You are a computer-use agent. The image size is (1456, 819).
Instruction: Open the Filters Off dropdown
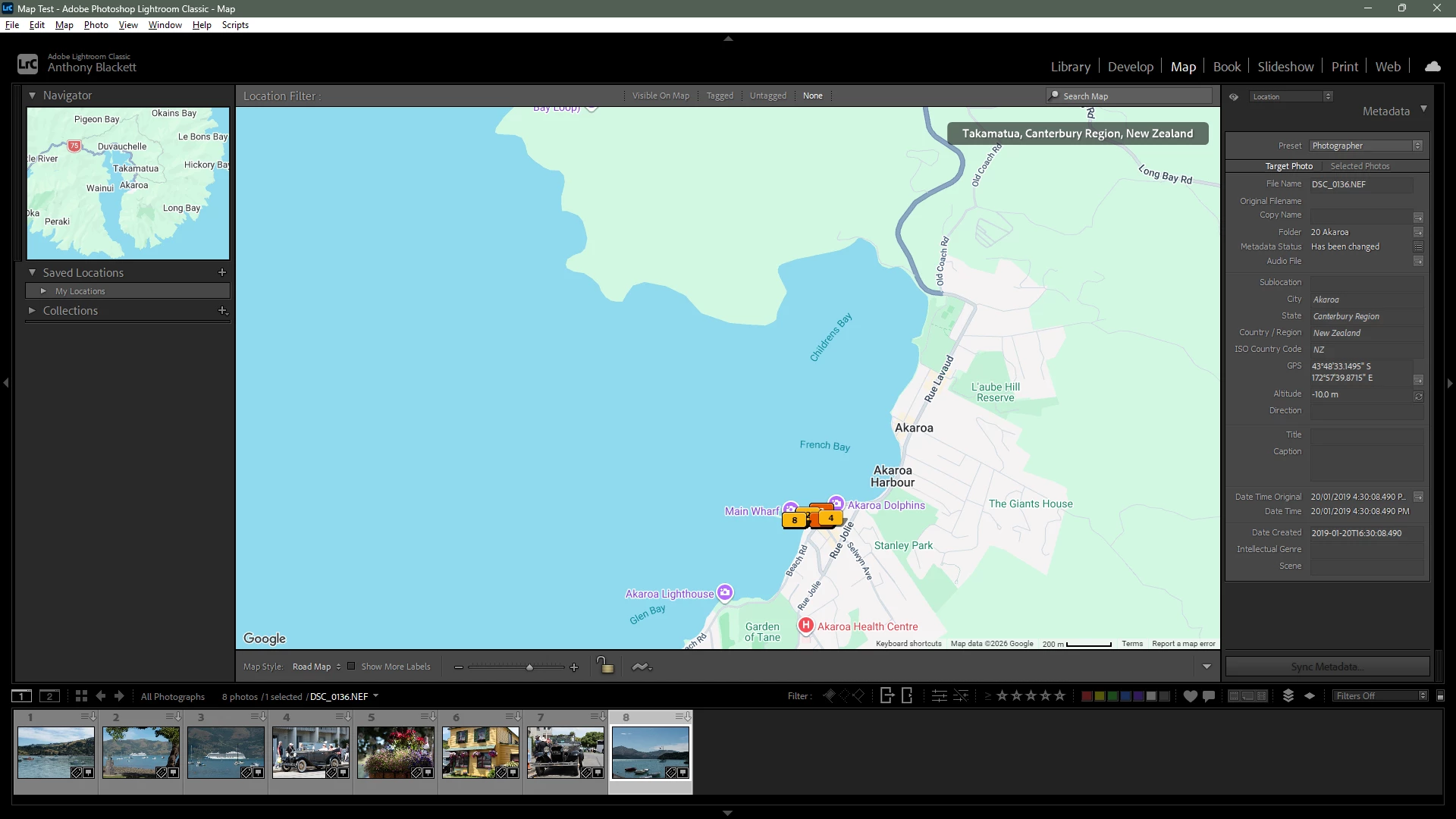1380,696
